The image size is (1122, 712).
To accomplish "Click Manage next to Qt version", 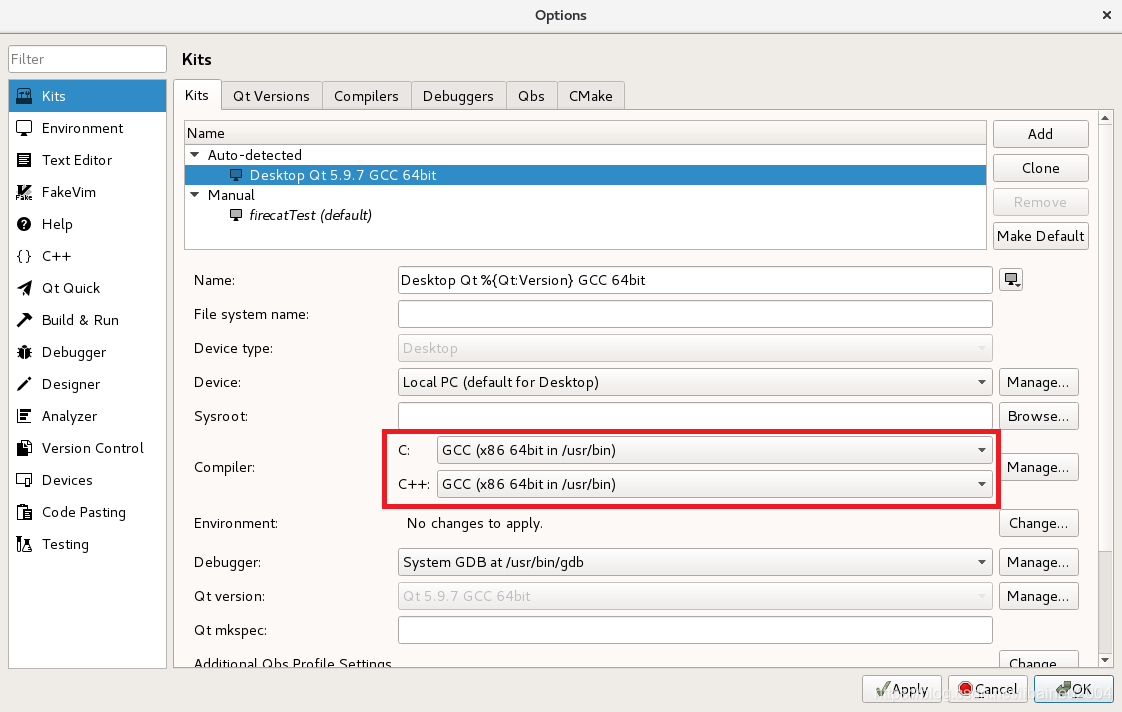I will [x=1038, y=596].
